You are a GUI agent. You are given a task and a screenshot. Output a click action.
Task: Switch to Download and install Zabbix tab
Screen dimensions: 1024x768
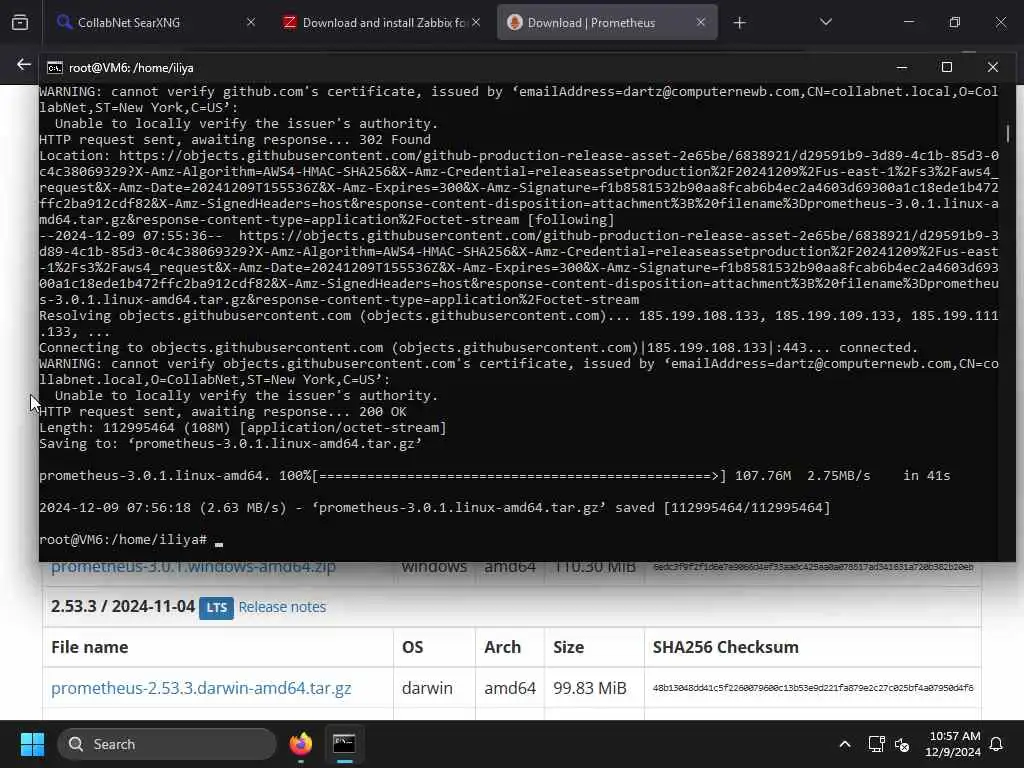coord(382,23)
